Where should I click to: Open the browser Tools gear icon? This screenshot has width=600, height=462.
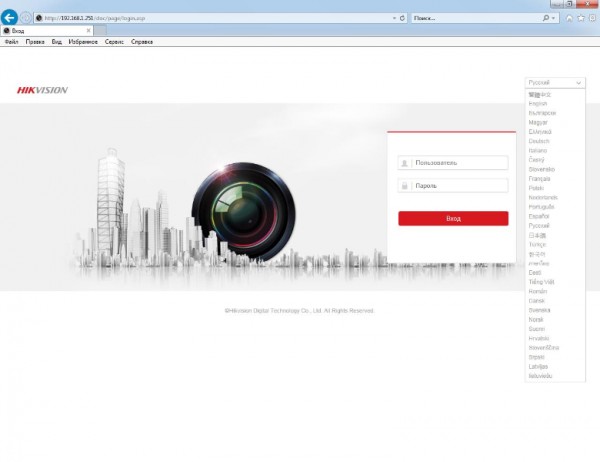(593, 18)
